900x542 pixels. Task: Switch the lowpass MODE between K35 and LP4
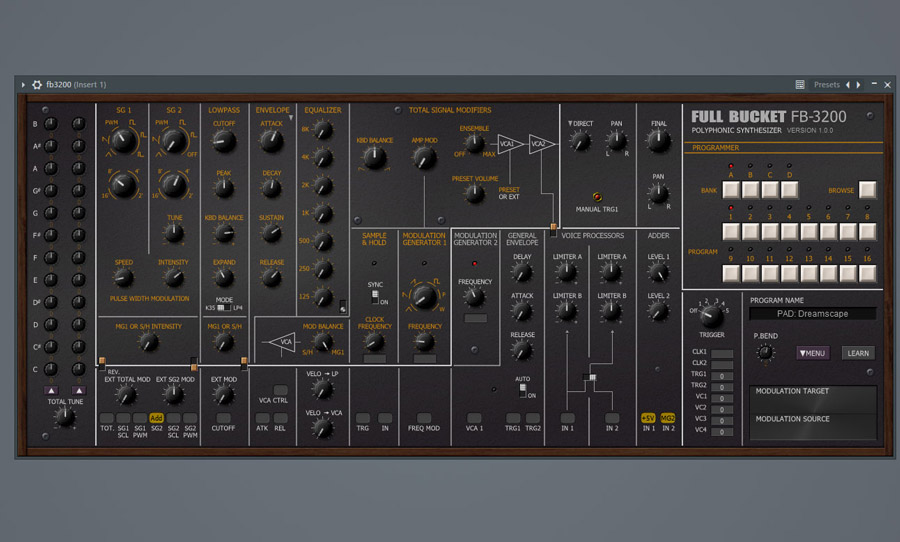click(x=224, y=308)
